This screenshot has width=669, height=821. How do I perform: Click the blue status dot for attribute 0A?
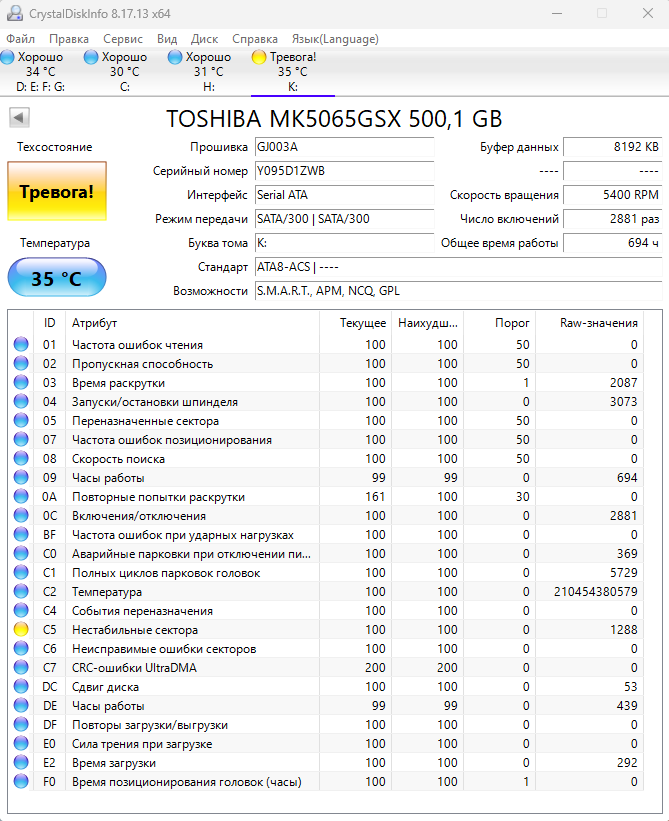tap(21, 496)
